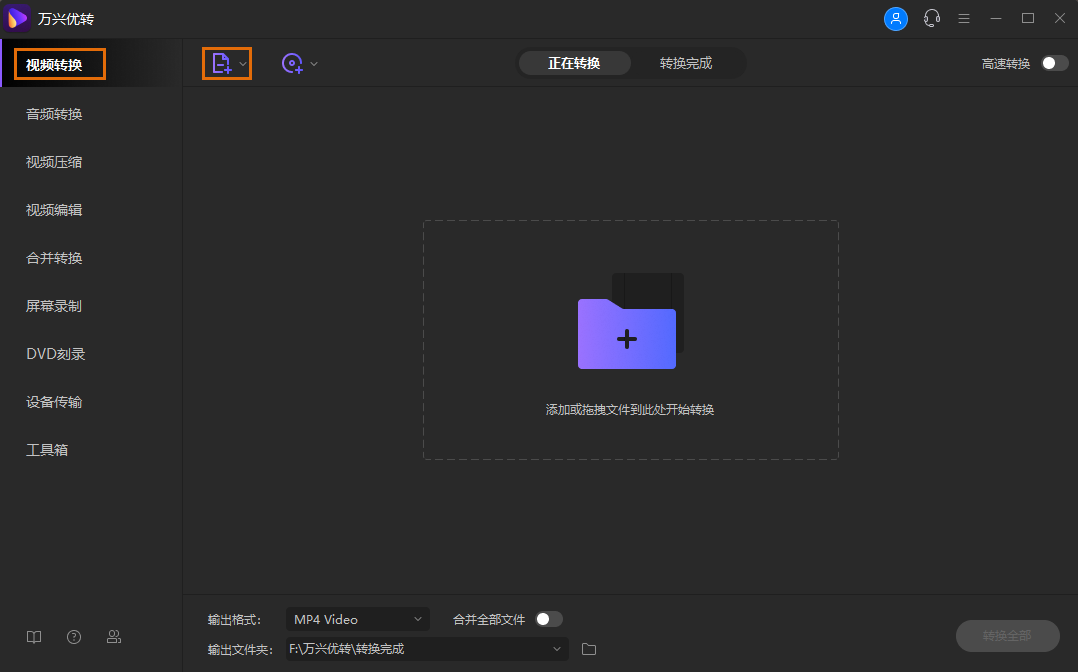Open the add files icon in toolbar
This screenshot has height=672, width=1078.
click(221, 63)
